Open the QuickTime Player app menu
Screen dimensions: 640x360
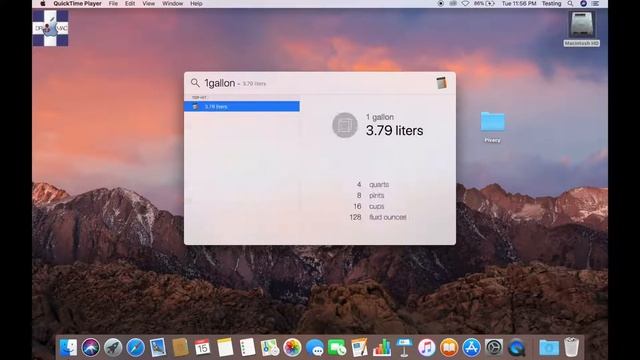pyautogui.click(x=77, y=4)
